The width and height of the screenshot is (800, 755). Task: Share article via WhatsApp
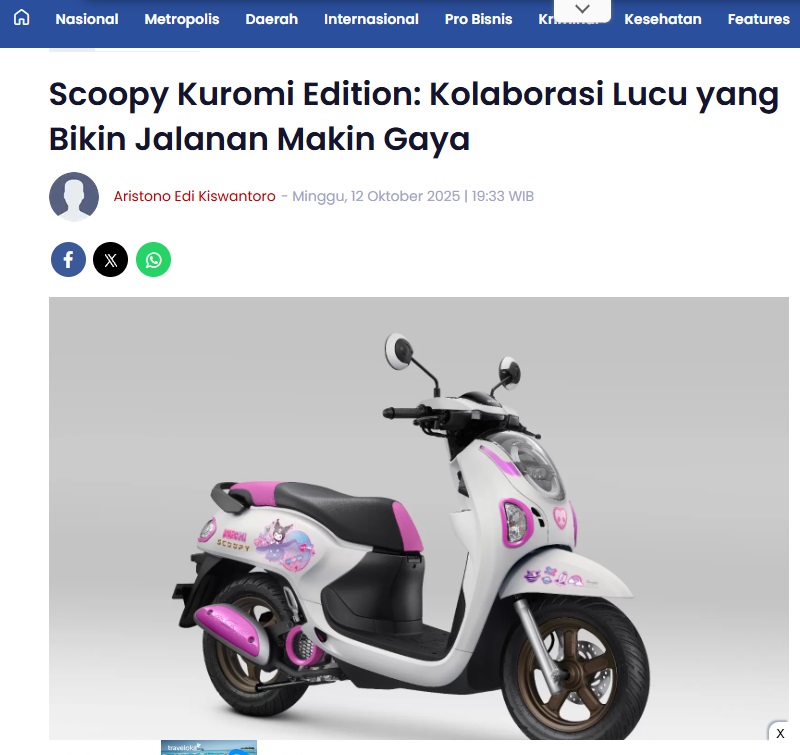(154, 260)
